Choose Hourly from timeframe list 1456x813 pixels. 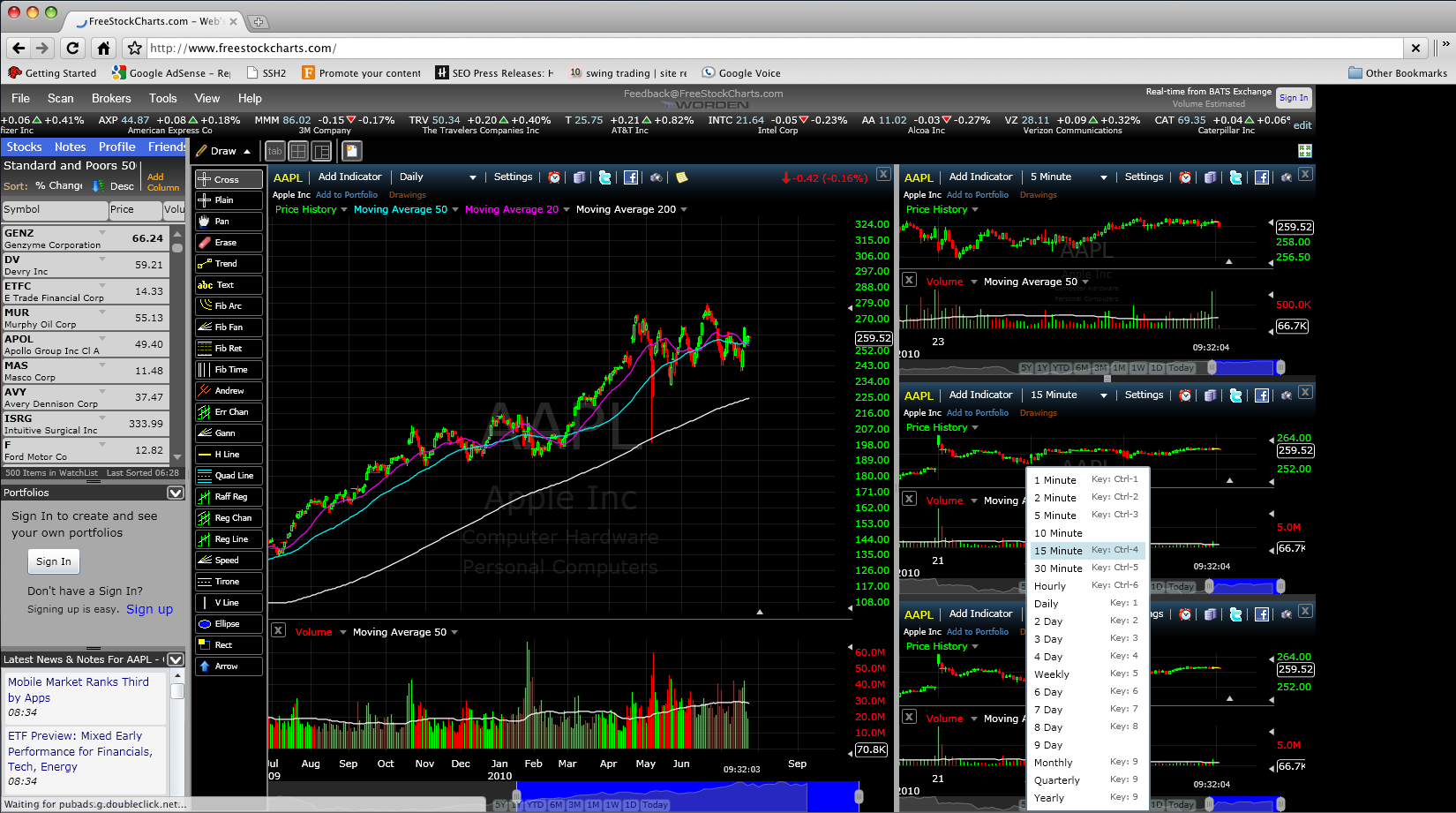point(1087,586)
